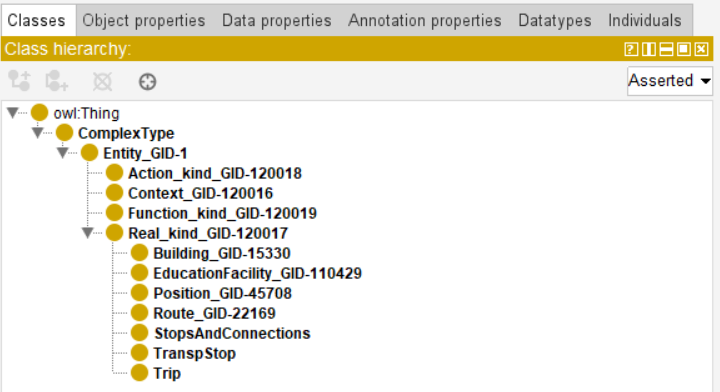Switch to the Individuals tab
The height and width of the screenshot is (392, 720).
(645, 21)
